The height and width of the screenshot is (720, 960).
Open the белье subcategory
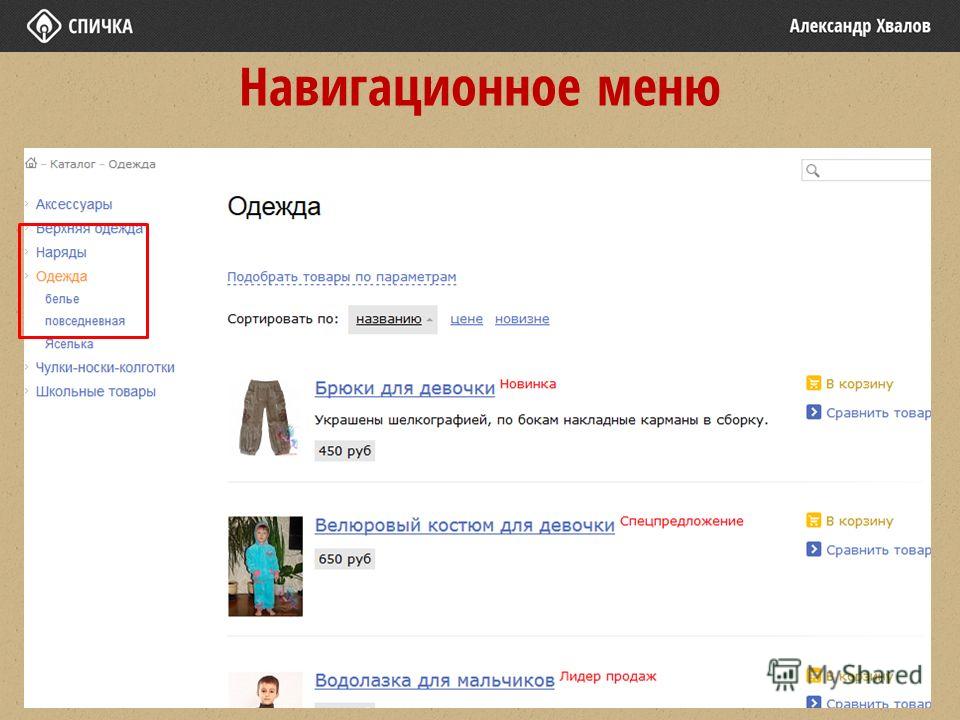tap(62, 299)
